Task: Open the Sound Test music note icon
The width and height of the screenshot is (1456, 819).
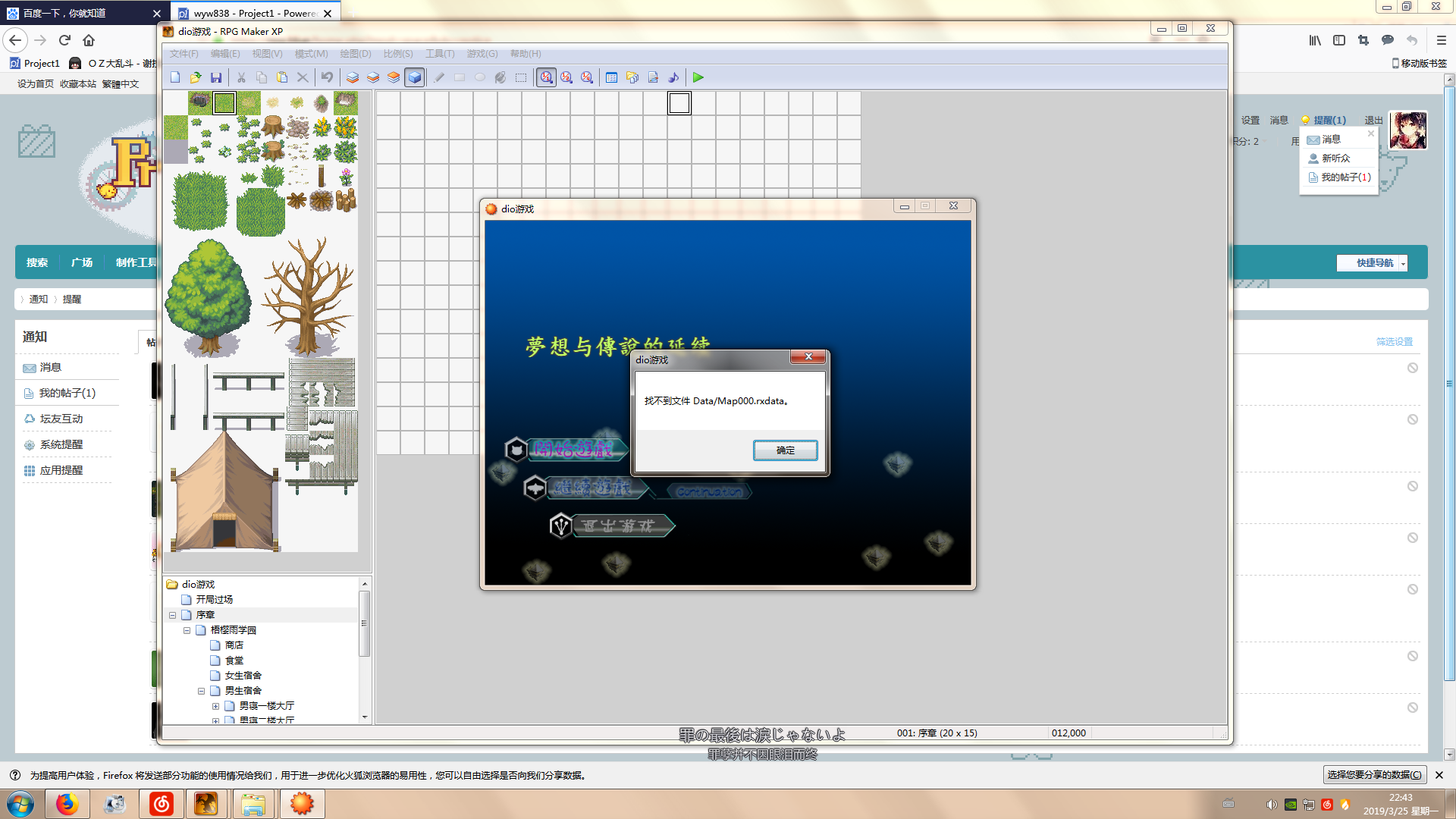Action: pyautogui.click(x=673, y=77)
